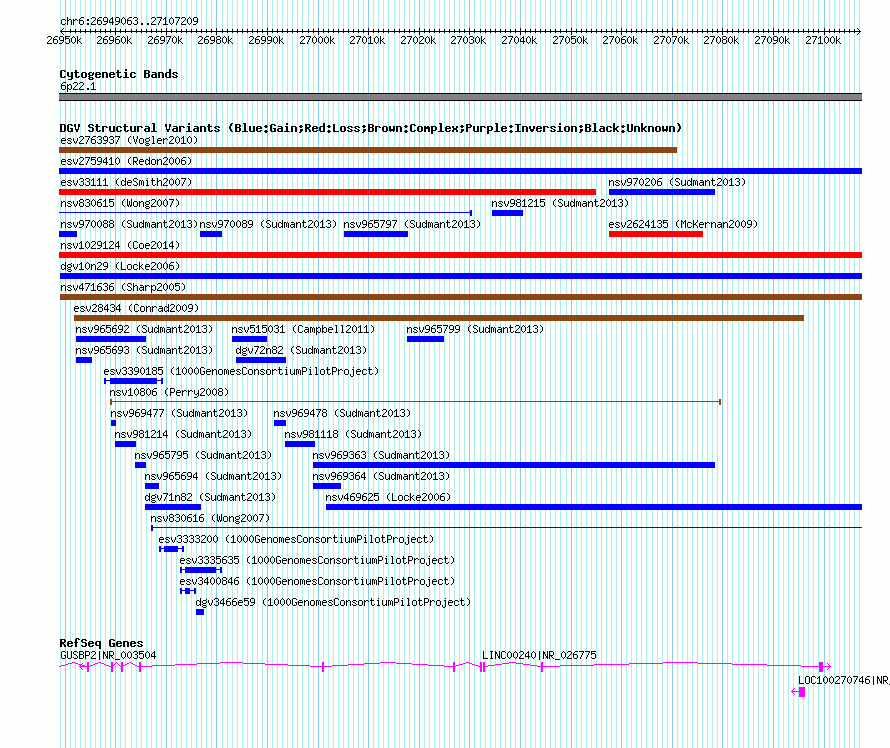Open nsv965693 (Sudmant2013) label

click(x=144, y=350)
